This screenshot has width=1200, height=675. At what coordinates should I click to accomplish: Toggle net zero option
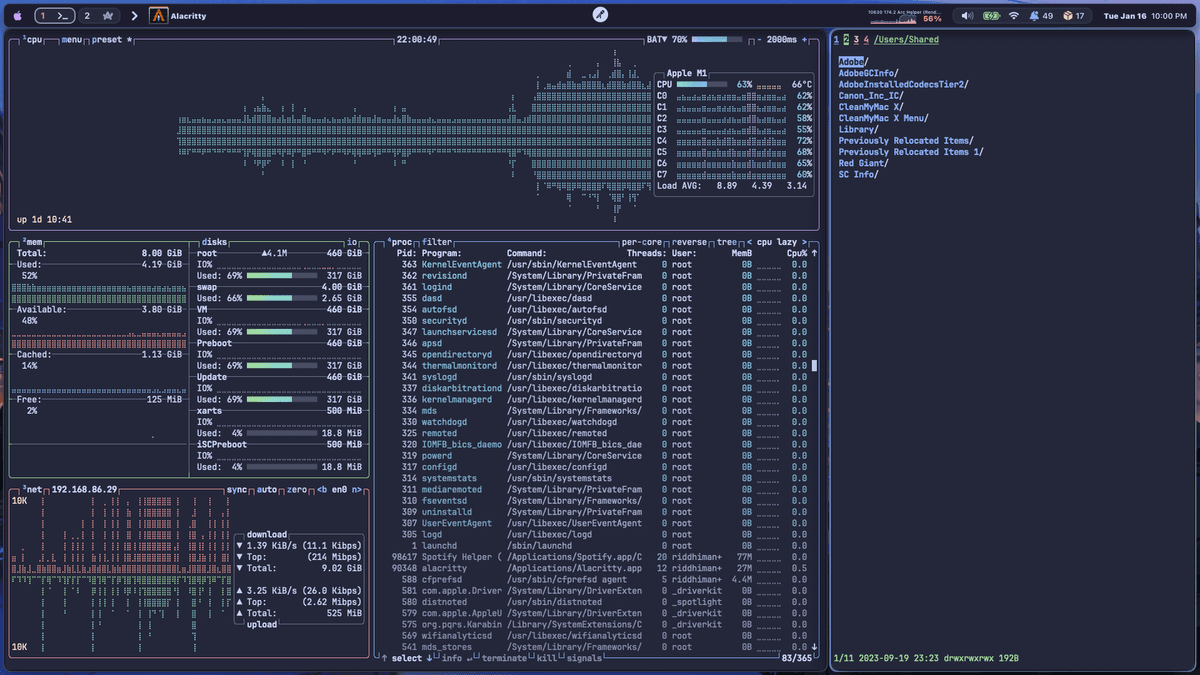297,490
